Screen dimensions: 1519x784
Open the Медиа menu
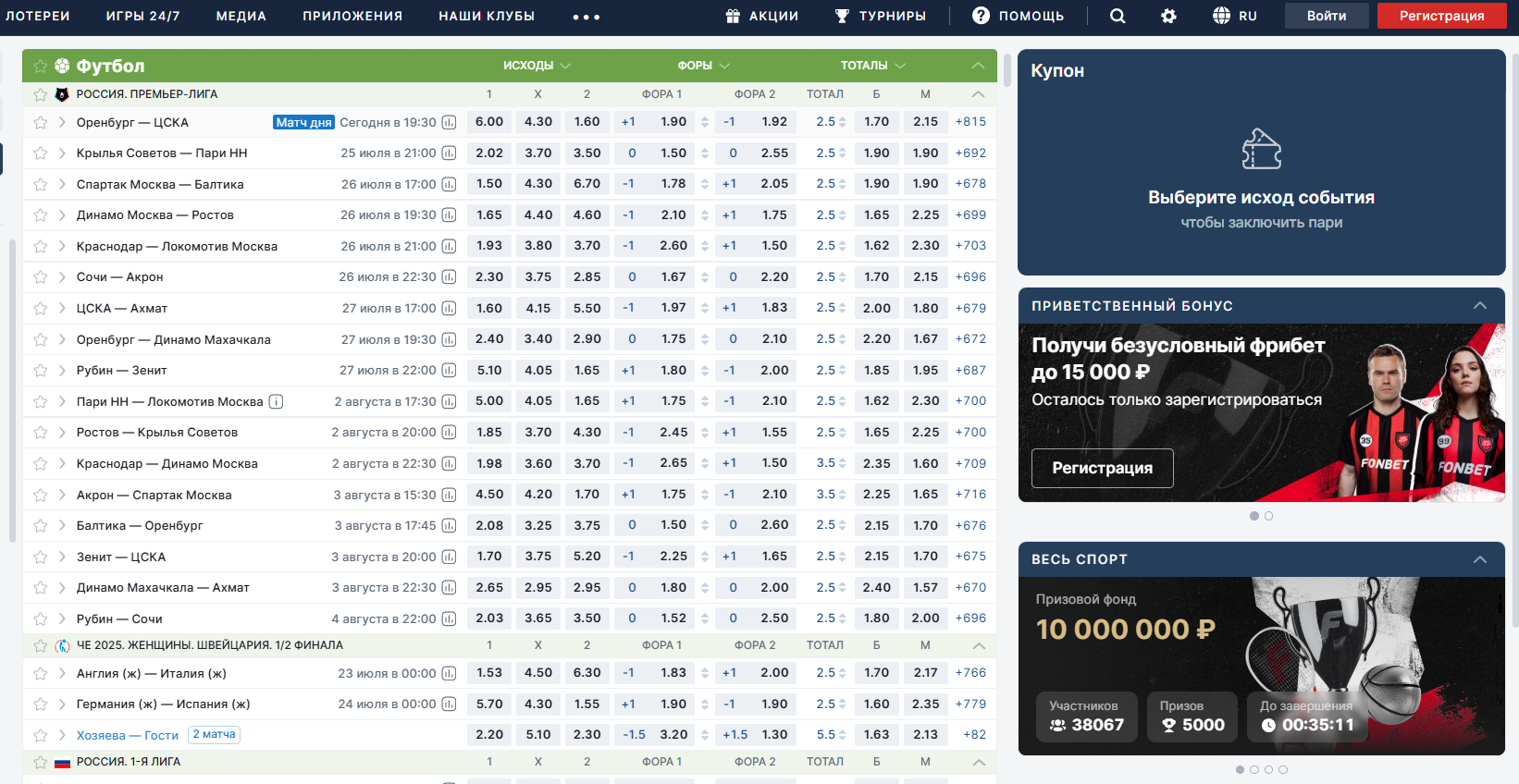click(241, 16)
